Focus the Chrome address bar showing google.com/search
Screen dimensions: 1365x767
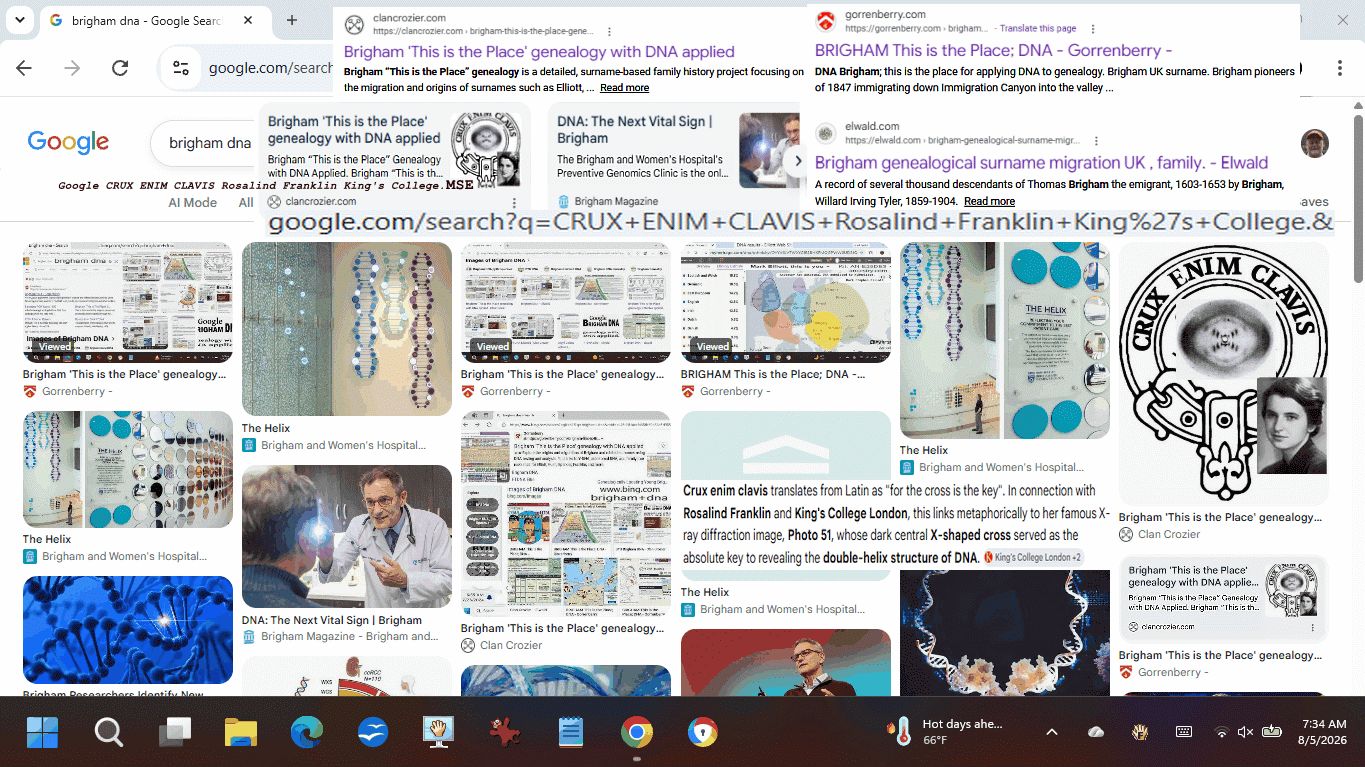click(x=270, y=68)
